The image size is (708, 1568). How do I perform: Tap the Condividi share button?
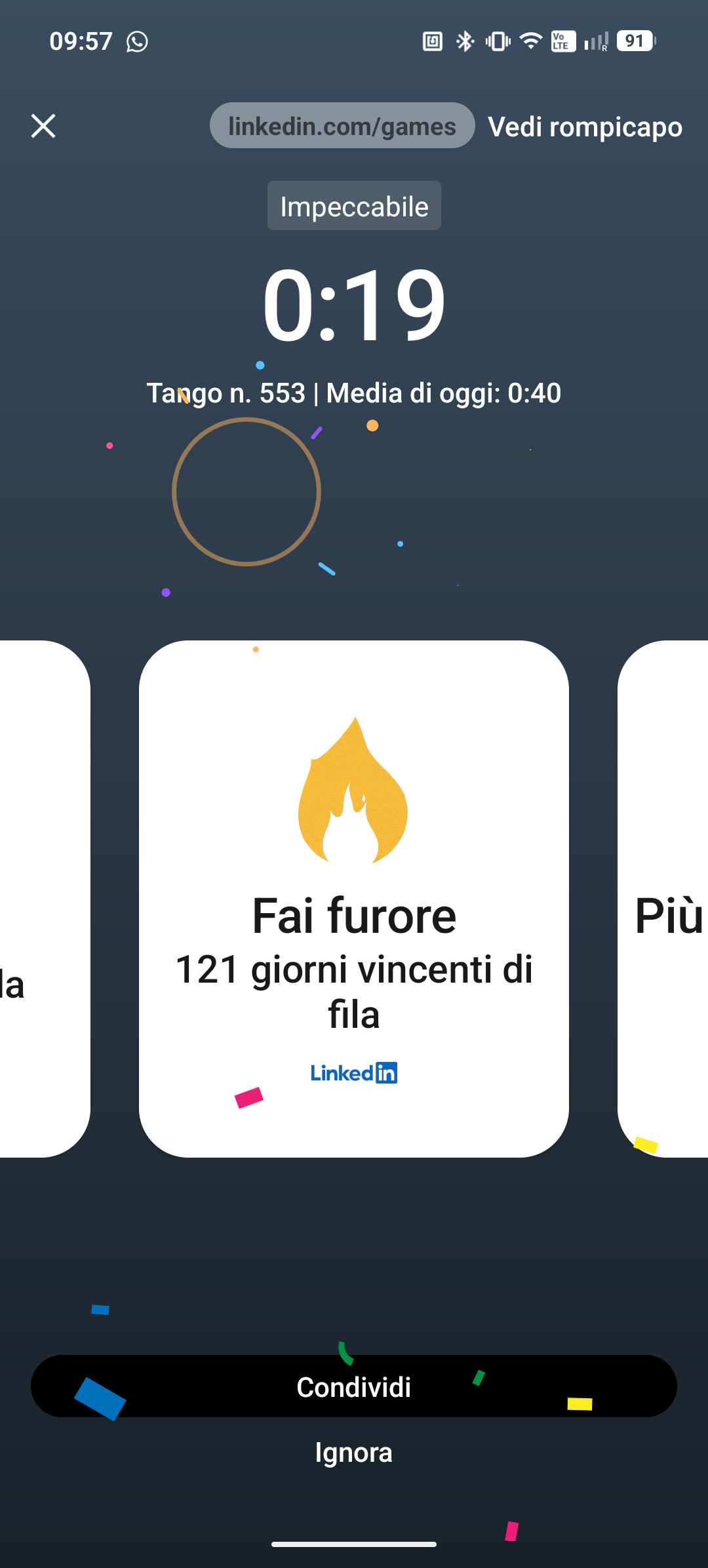354,1386
